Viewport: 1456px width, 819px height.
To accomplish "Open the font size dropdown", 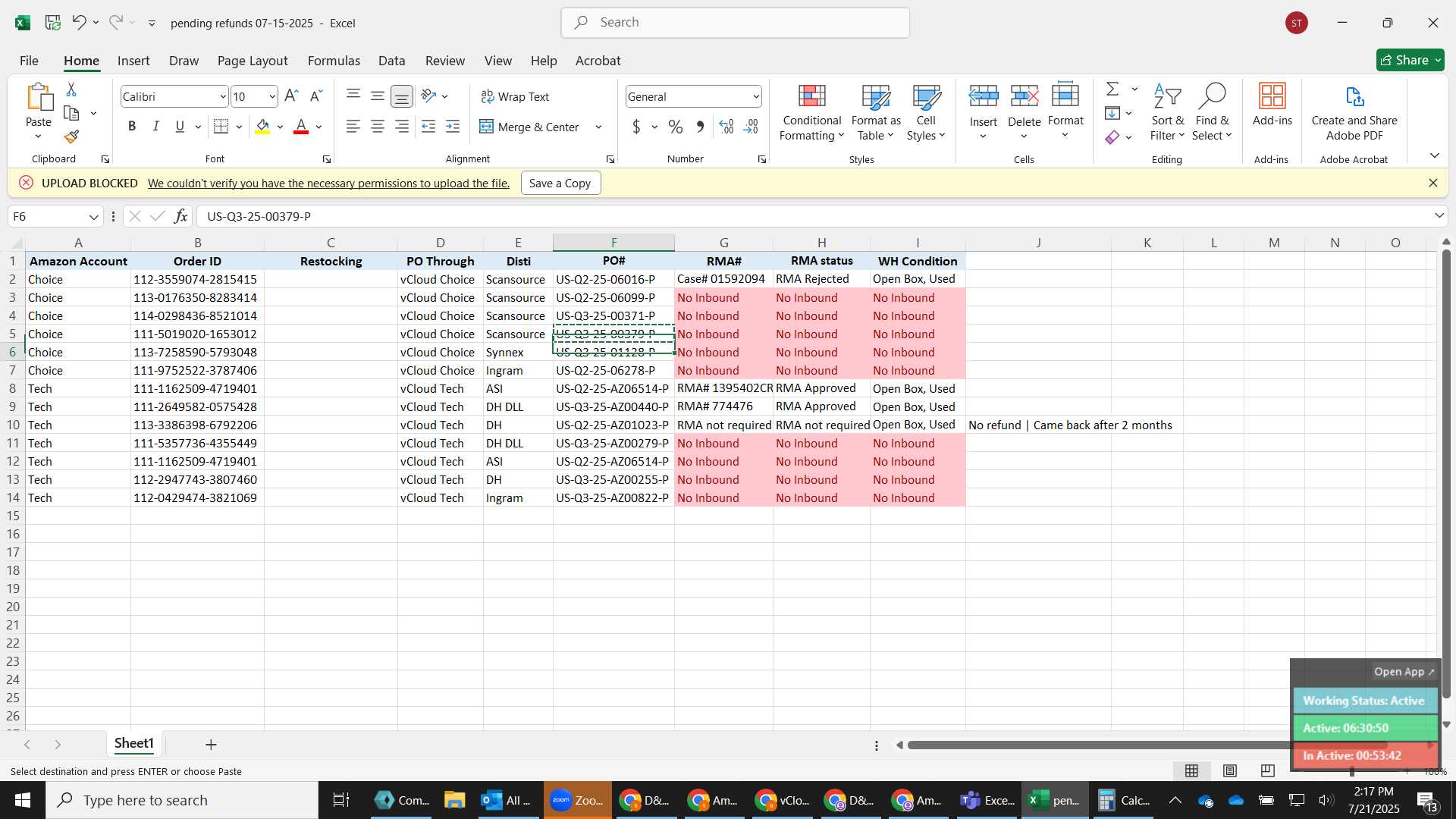I will [x=272, y=96].
